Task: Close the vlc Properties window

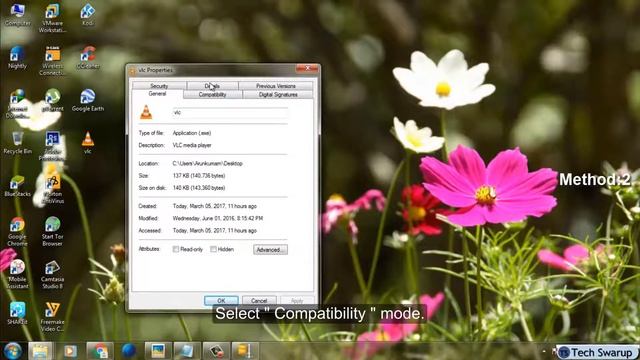Action: pos(308,68)
